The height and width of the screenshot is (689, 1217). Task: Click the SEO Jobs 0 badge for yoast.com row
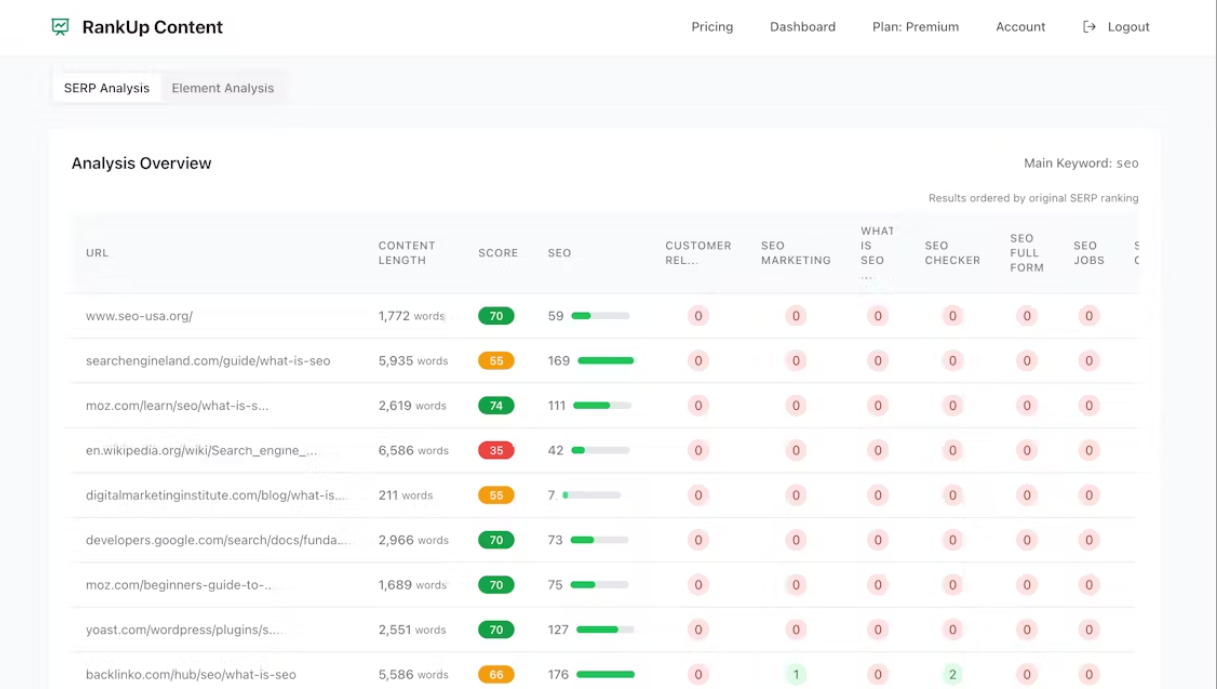[x=1089, y=630]
